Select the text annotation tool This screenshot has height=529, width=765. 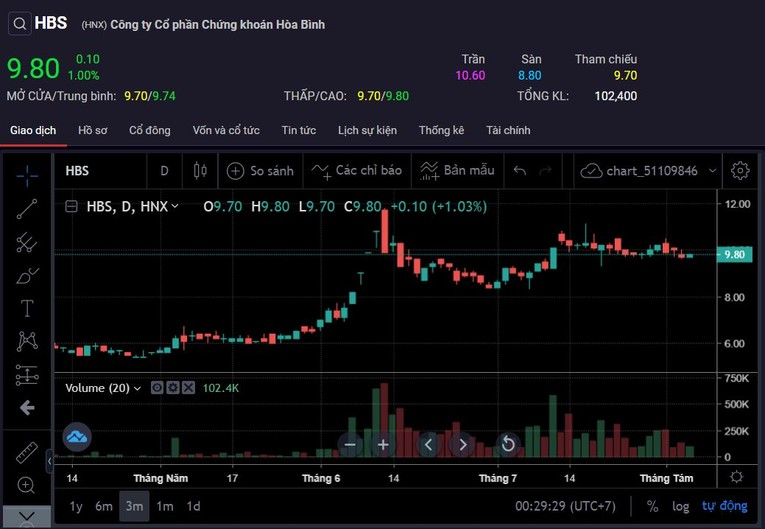click(x=27, y=308)
